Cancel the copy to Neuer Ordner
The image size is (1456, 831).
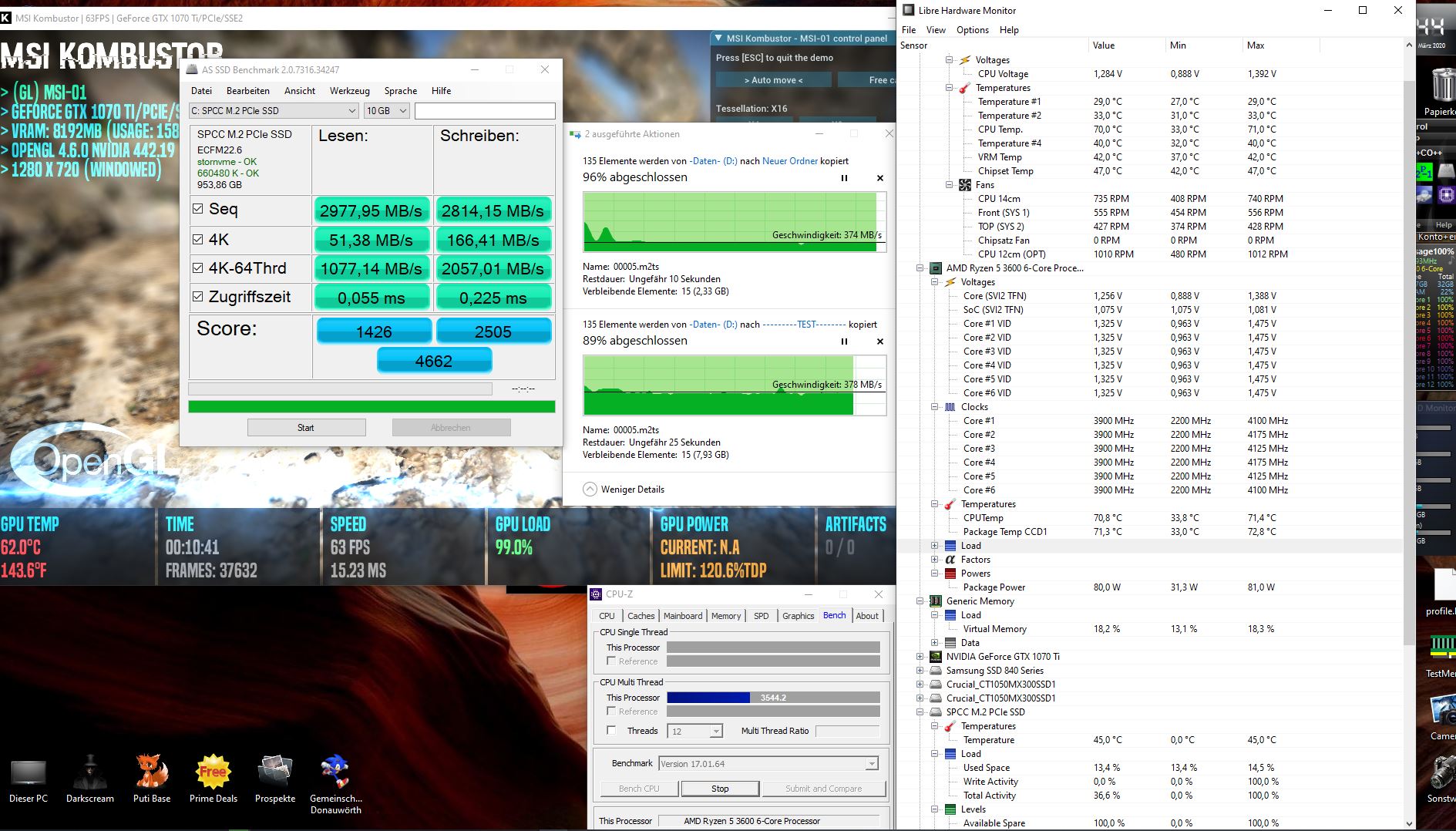(x=880, y=178)
